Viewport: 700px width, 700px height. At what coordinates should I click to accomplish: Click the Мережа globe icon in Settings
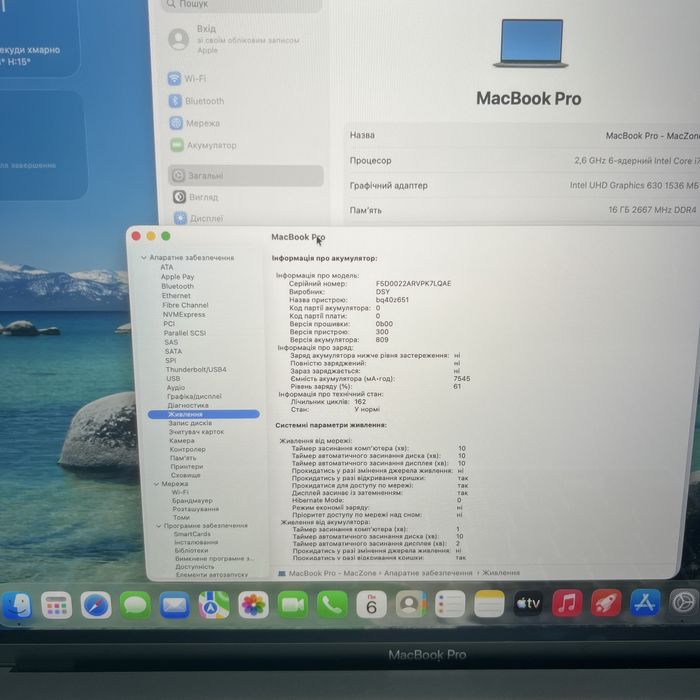[x=176, y=123]
